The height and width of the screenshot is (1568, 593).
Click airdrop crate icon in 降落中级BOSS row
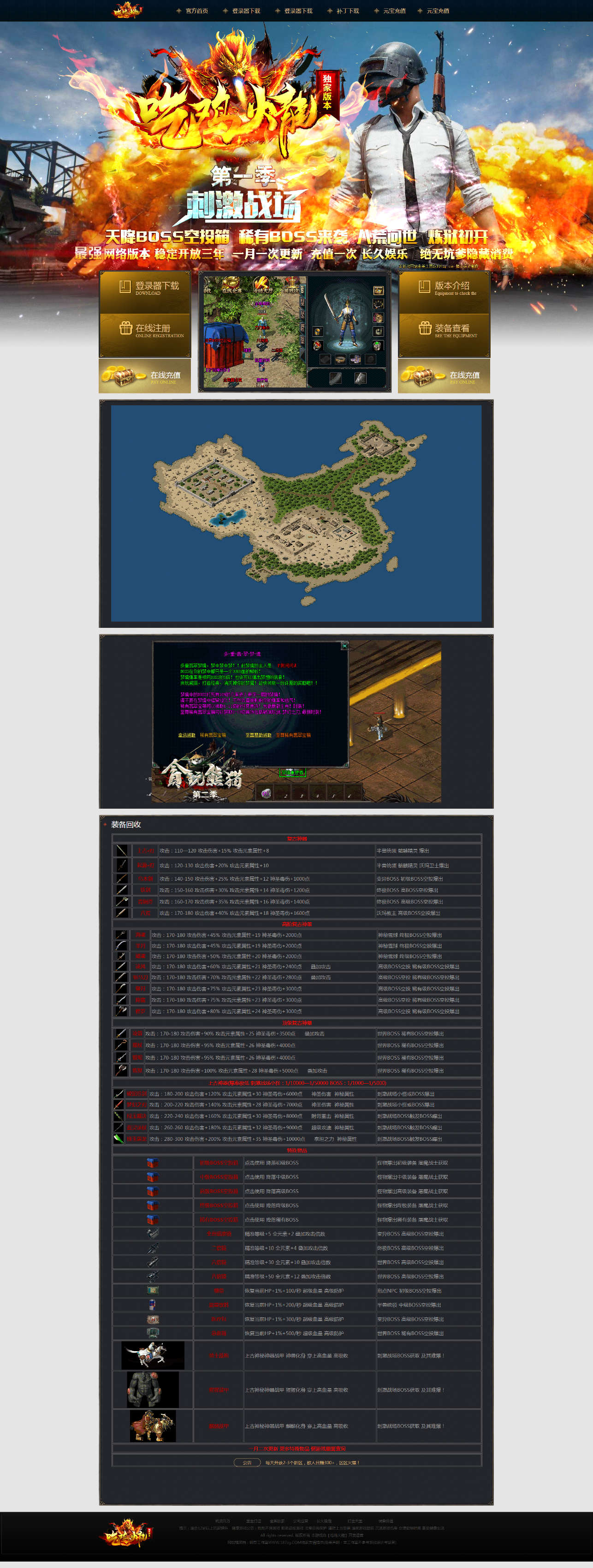153,1177
